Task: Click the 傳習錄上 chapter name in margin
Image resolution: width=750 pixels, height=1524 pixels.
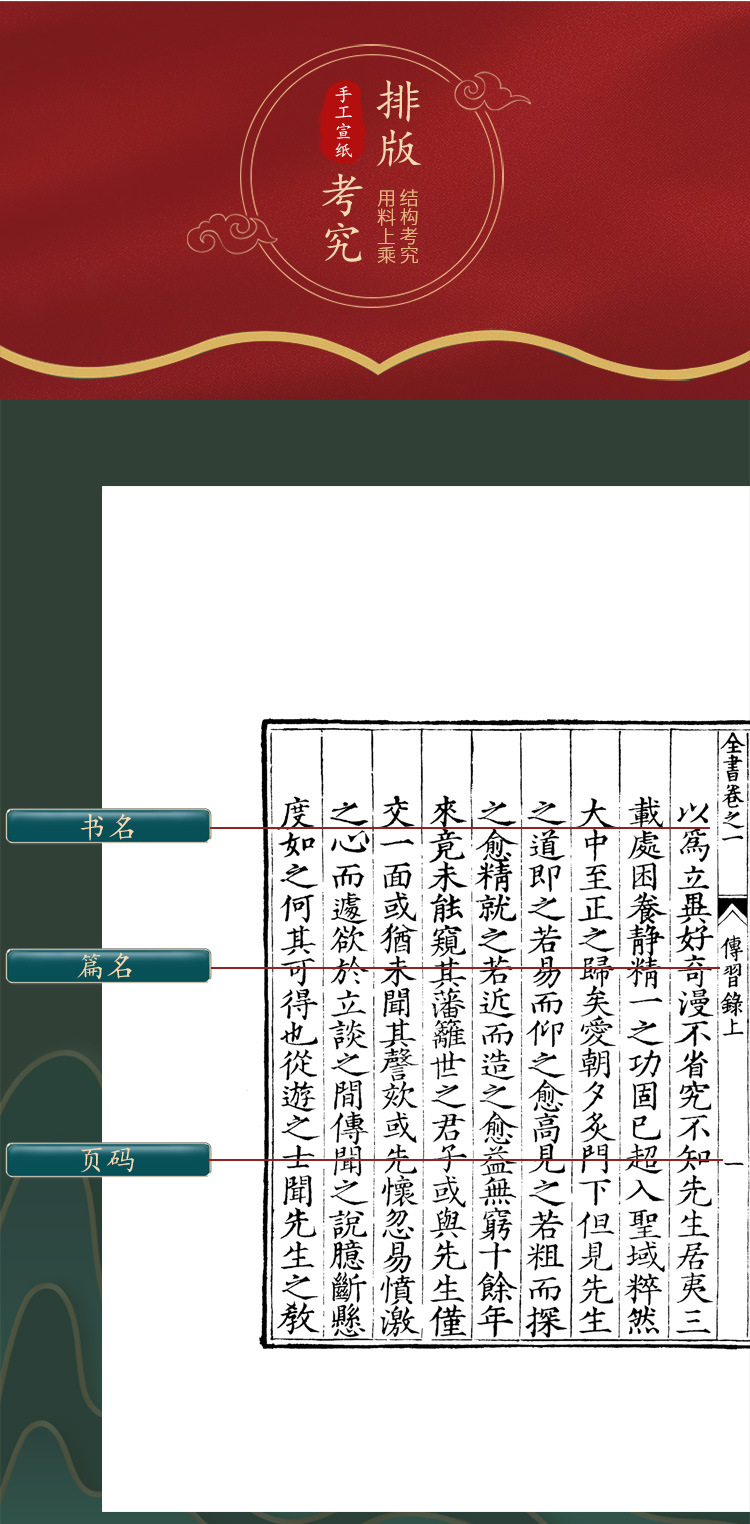Action: point(732,984)
